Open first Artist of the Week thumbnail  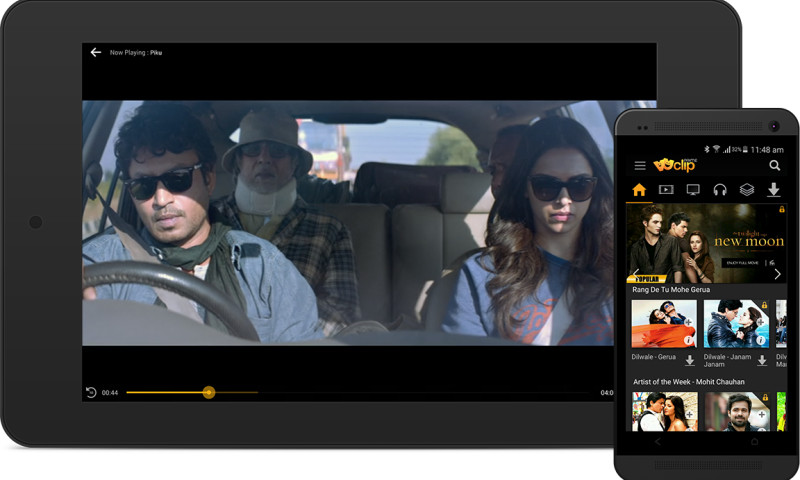click(x=664, y=412)
